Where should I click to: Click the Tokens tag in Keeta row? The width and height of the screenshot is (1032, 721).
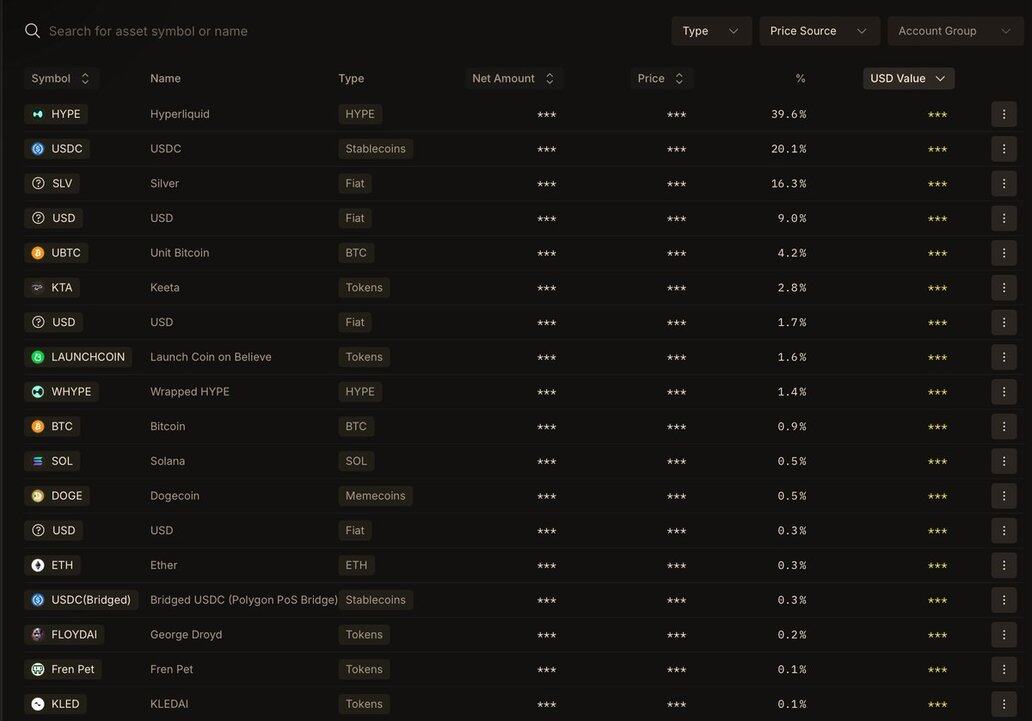[364, 288]
